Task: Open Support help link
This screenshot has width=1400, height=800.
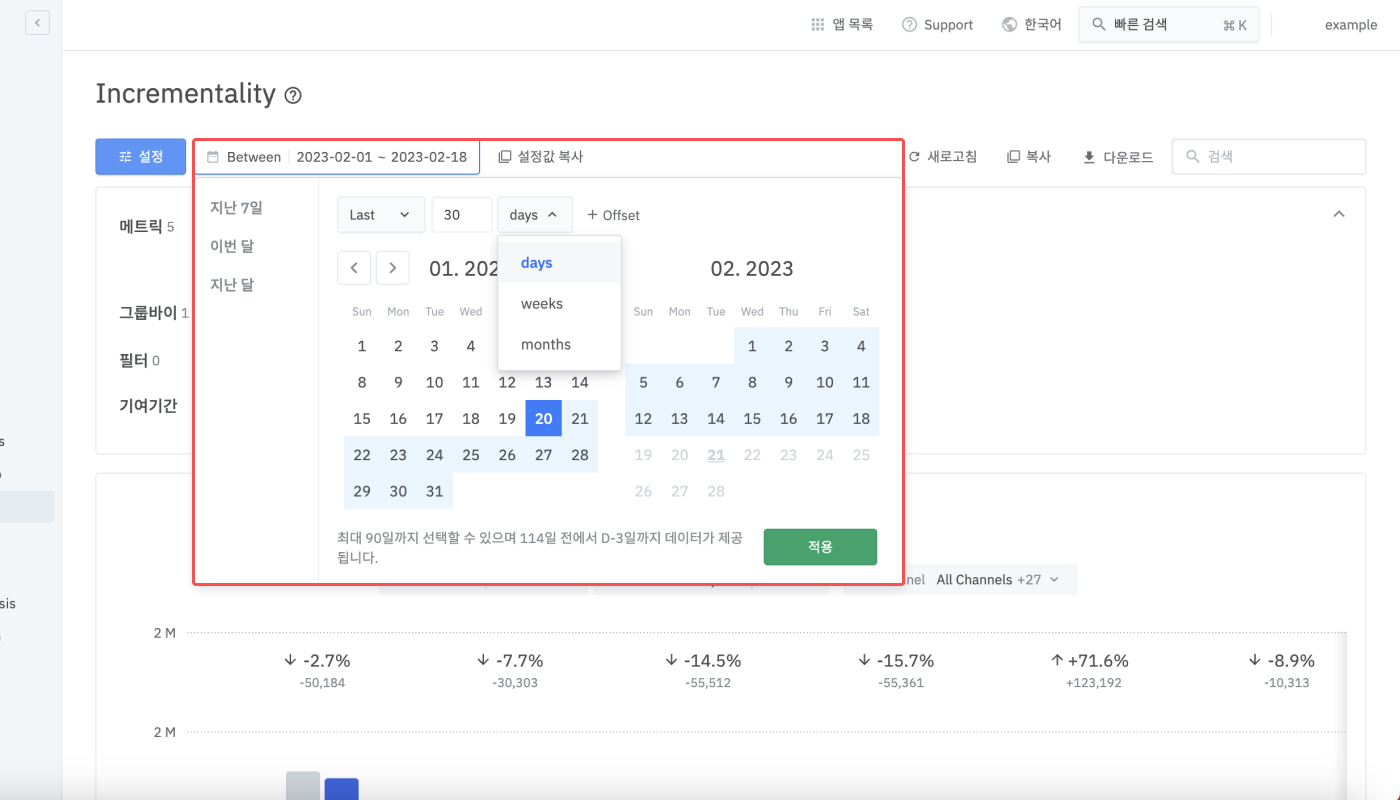Action: coord(937,25)
